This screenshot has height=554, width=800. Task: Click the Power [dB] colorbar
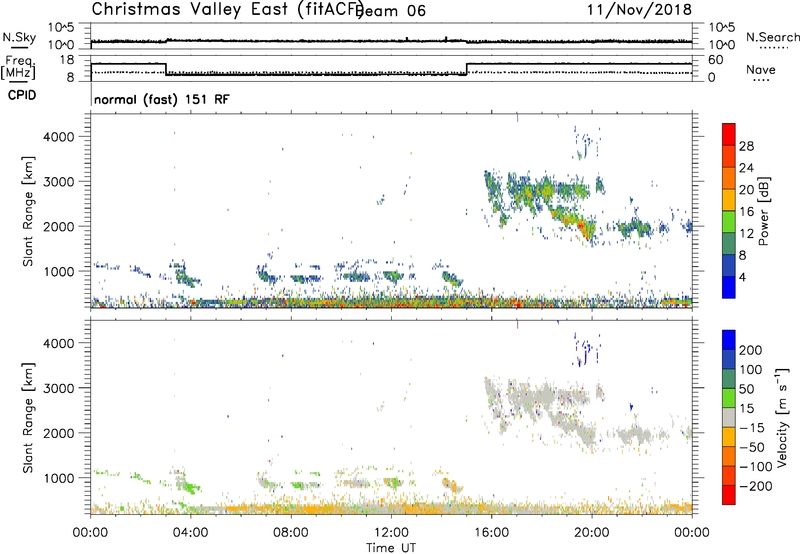click(x=729, y=211)
